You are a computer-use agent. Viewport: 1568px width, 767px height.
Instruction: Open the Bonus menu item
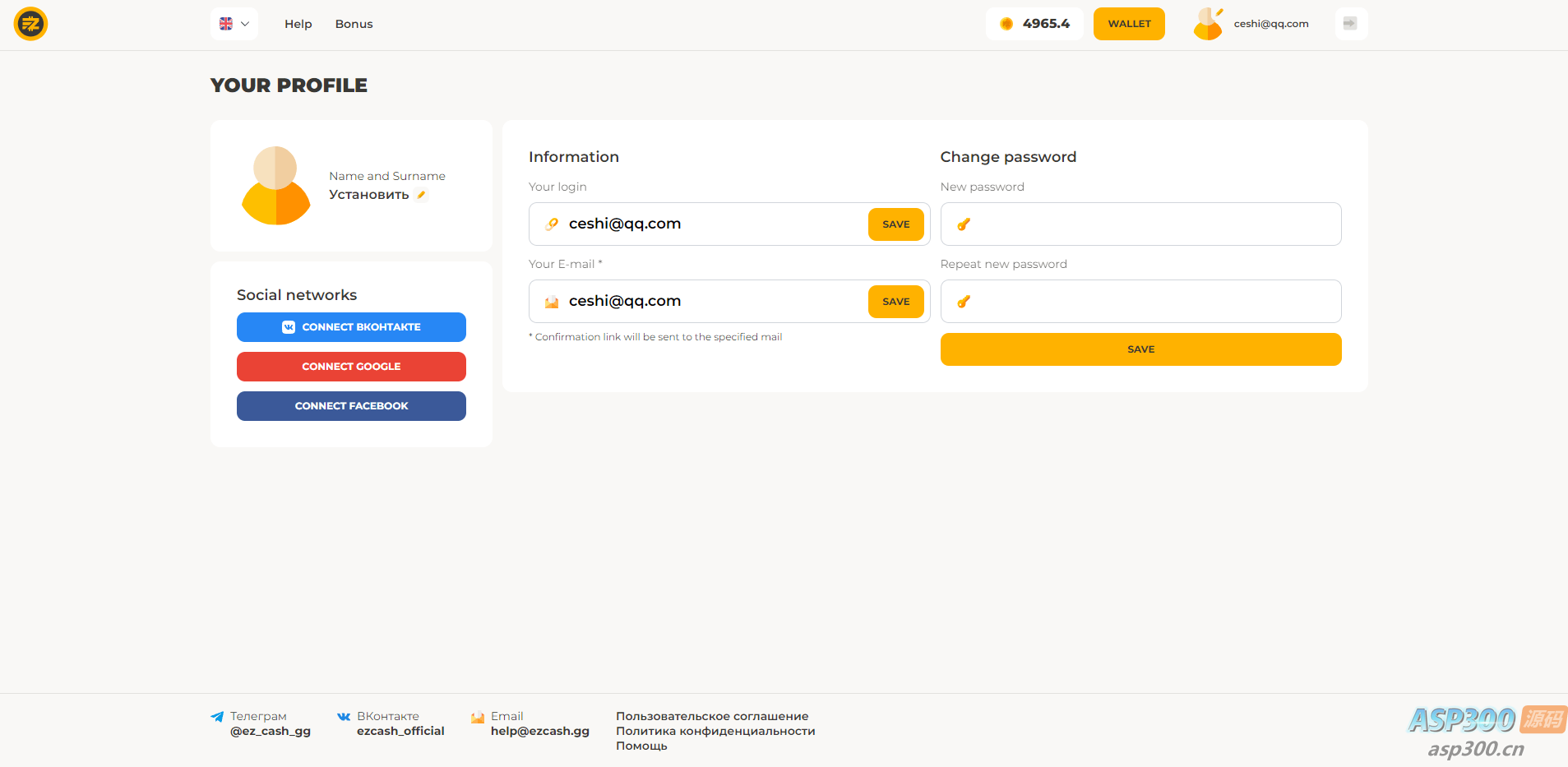pyautogui.click(x=354, y=24)
